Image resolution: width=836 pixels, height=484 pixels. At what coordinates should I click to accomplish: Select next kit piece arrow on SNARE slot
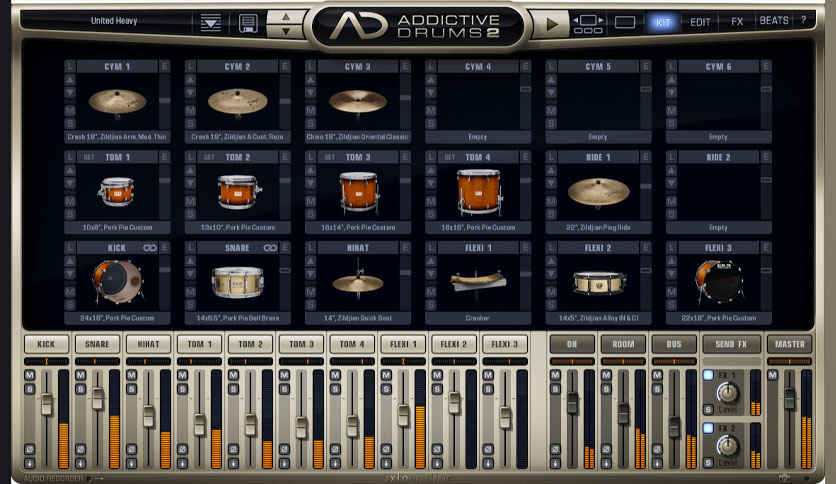pos(190,274)
